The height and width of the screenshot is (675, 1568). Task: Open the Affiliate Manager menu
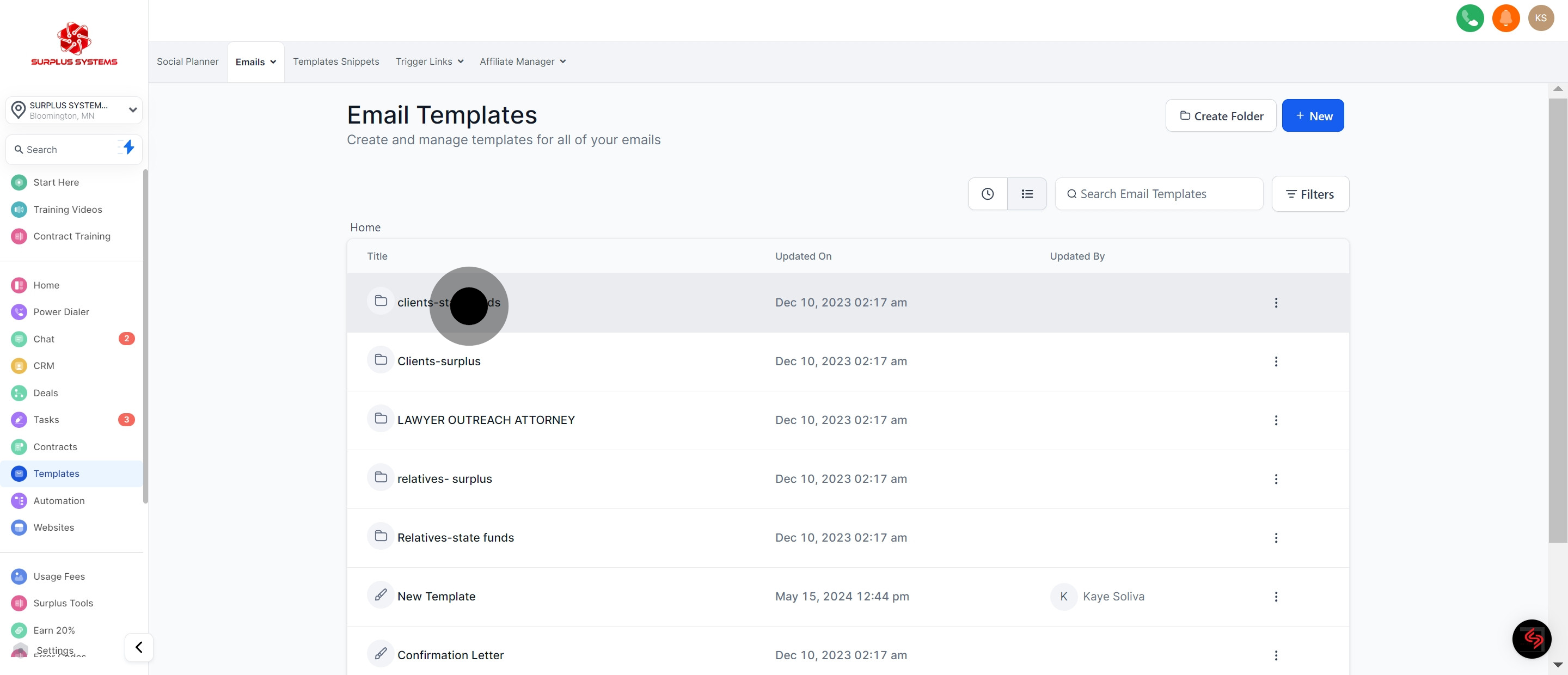pos(522,62)
